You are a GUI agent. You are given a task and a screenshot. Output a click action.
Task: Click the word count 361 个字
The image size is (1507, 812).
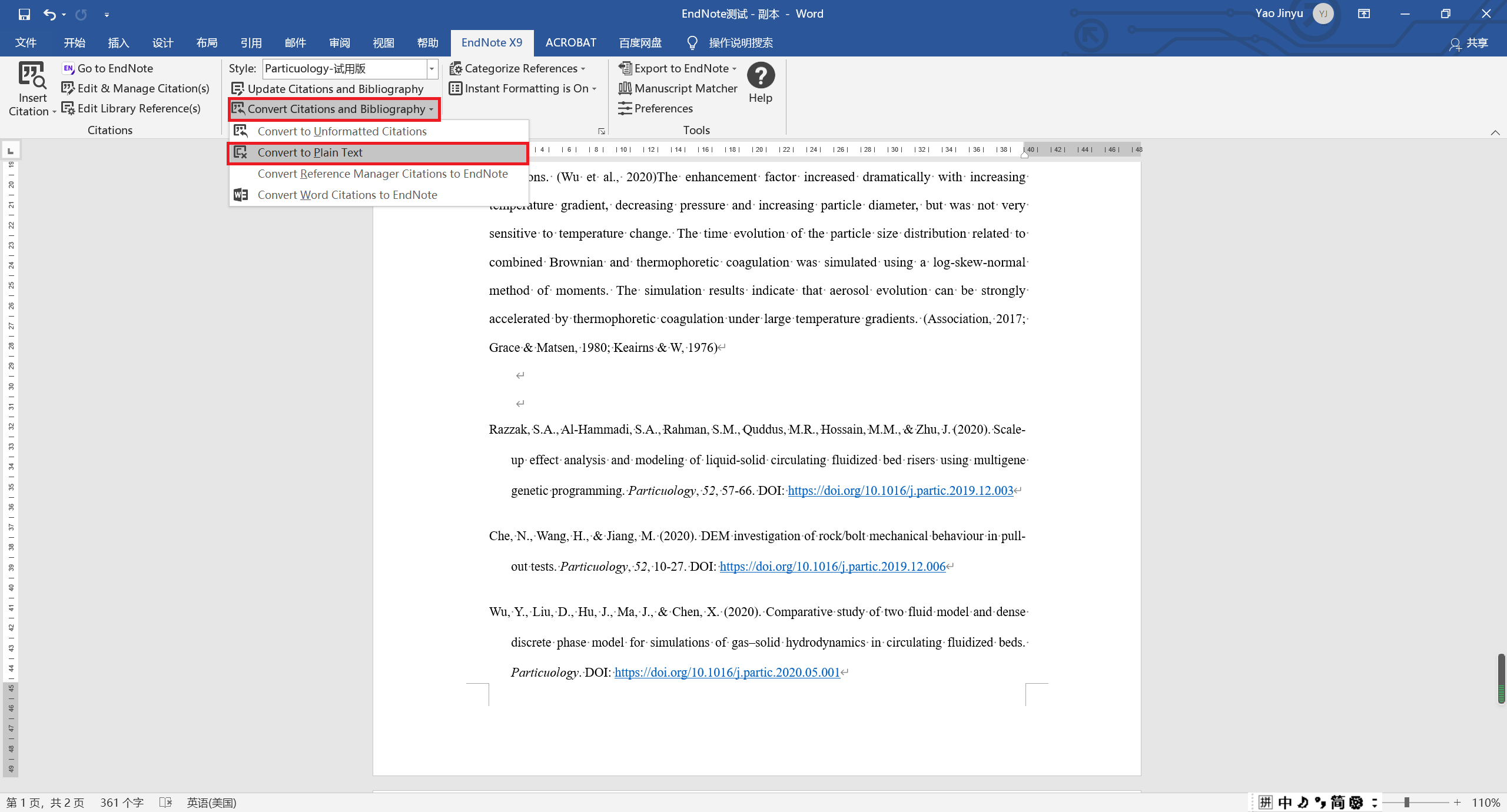coord(122,803)
